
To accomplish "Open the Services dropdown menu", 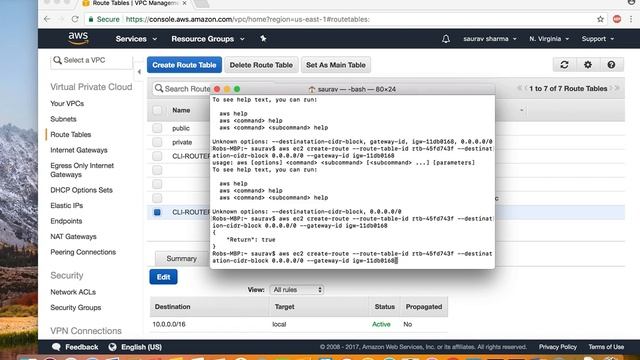I will click(x=136, y=39).
